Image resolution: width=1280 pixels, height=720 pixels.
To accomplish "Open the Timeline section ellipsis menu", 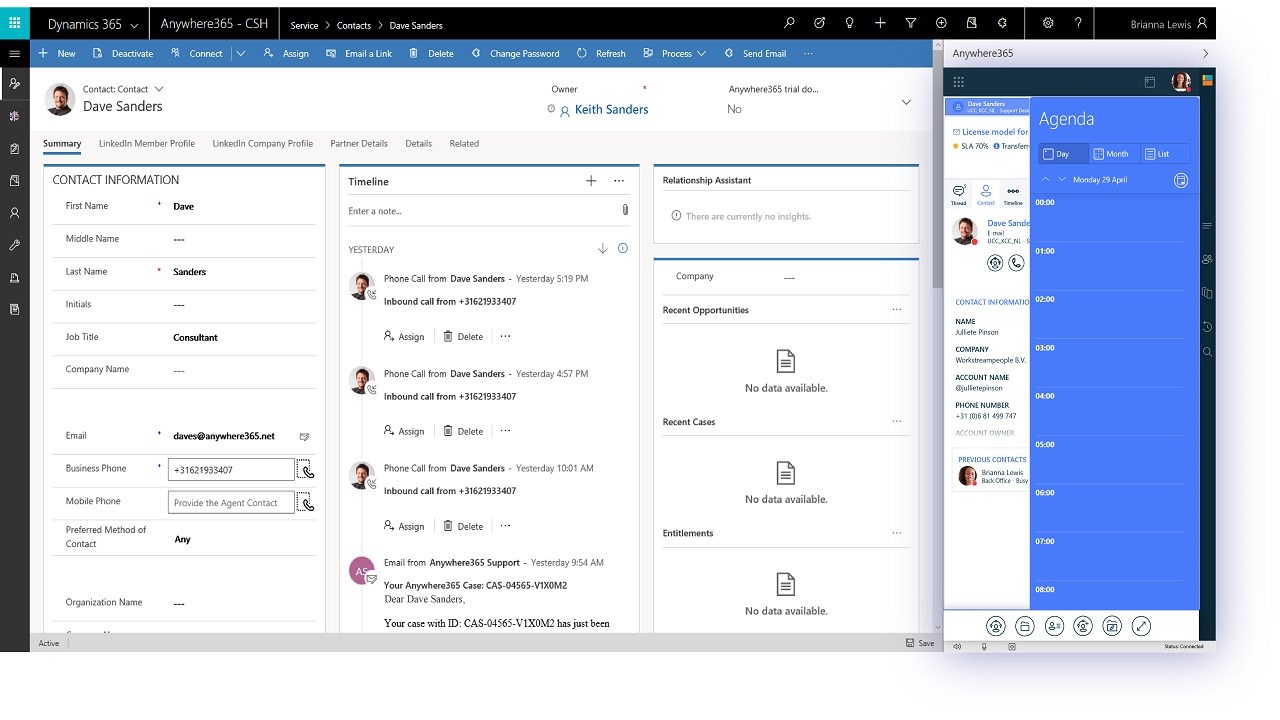I will pyautogui.click(x=619, y=181).
